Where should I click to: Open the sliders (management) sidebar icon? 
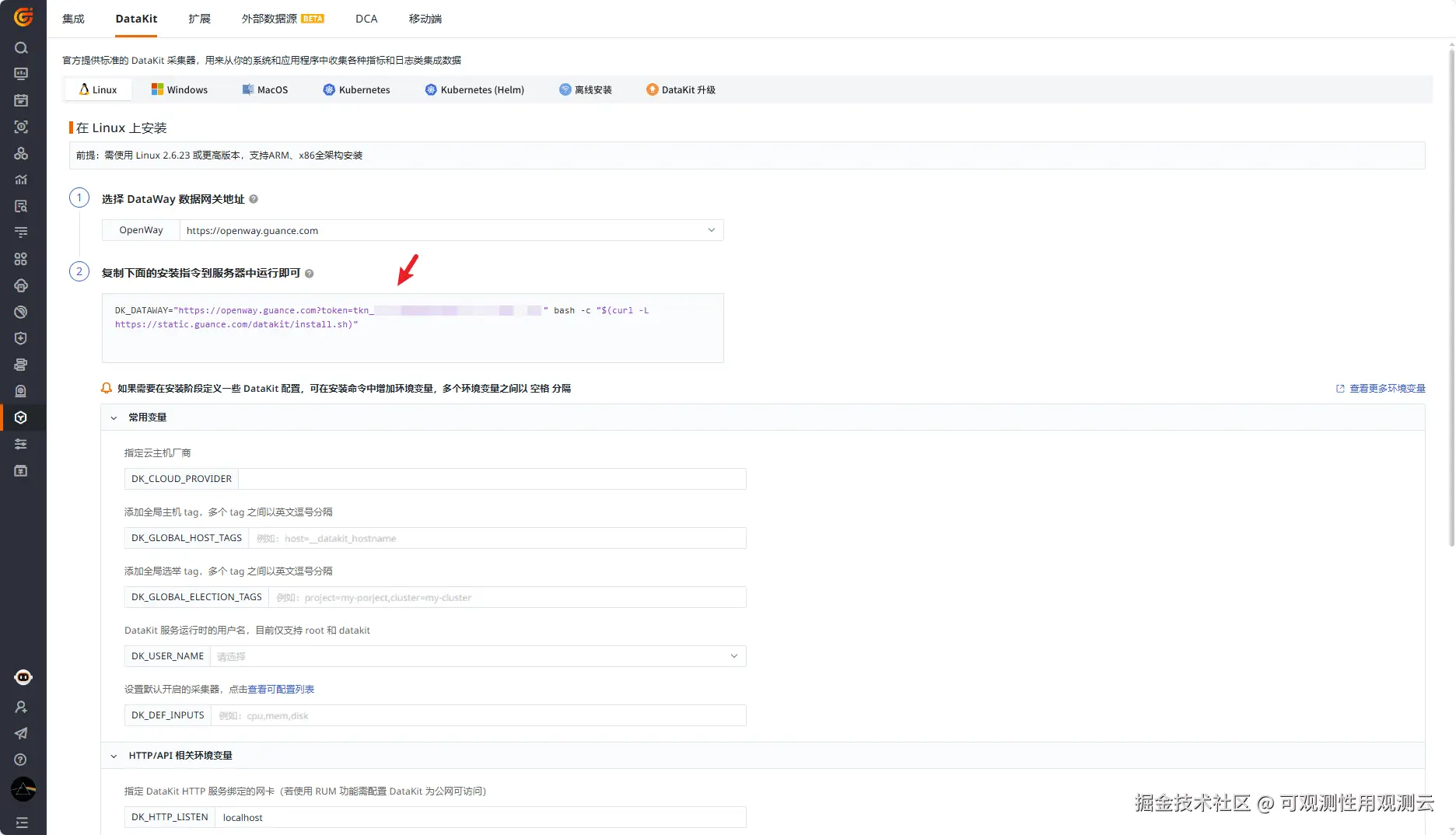[x=21, y=444]
